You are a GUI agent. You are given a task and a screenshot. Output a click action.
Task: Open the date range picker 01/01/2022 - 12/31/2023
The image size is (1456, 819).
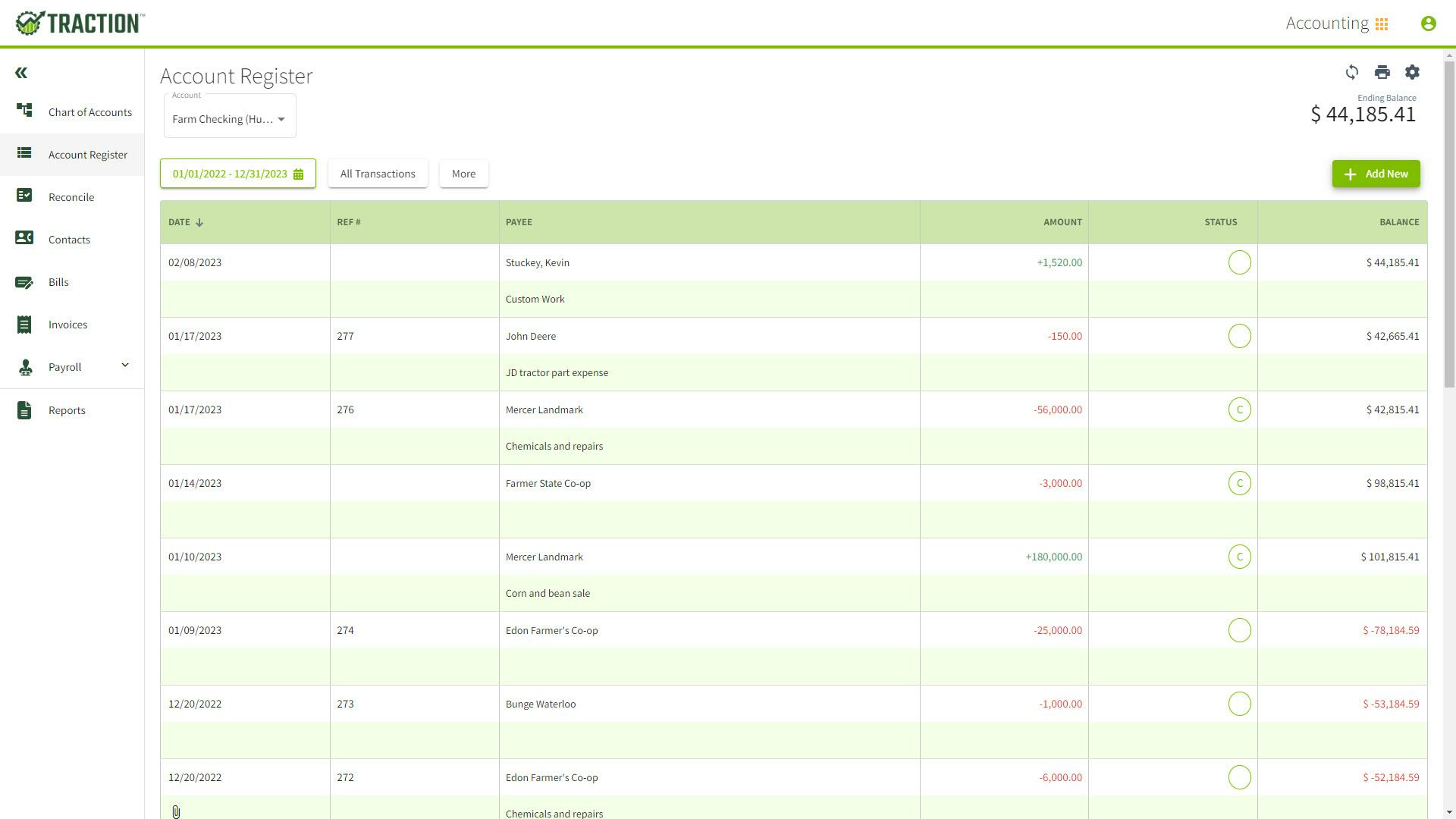[x=238, y=174]
